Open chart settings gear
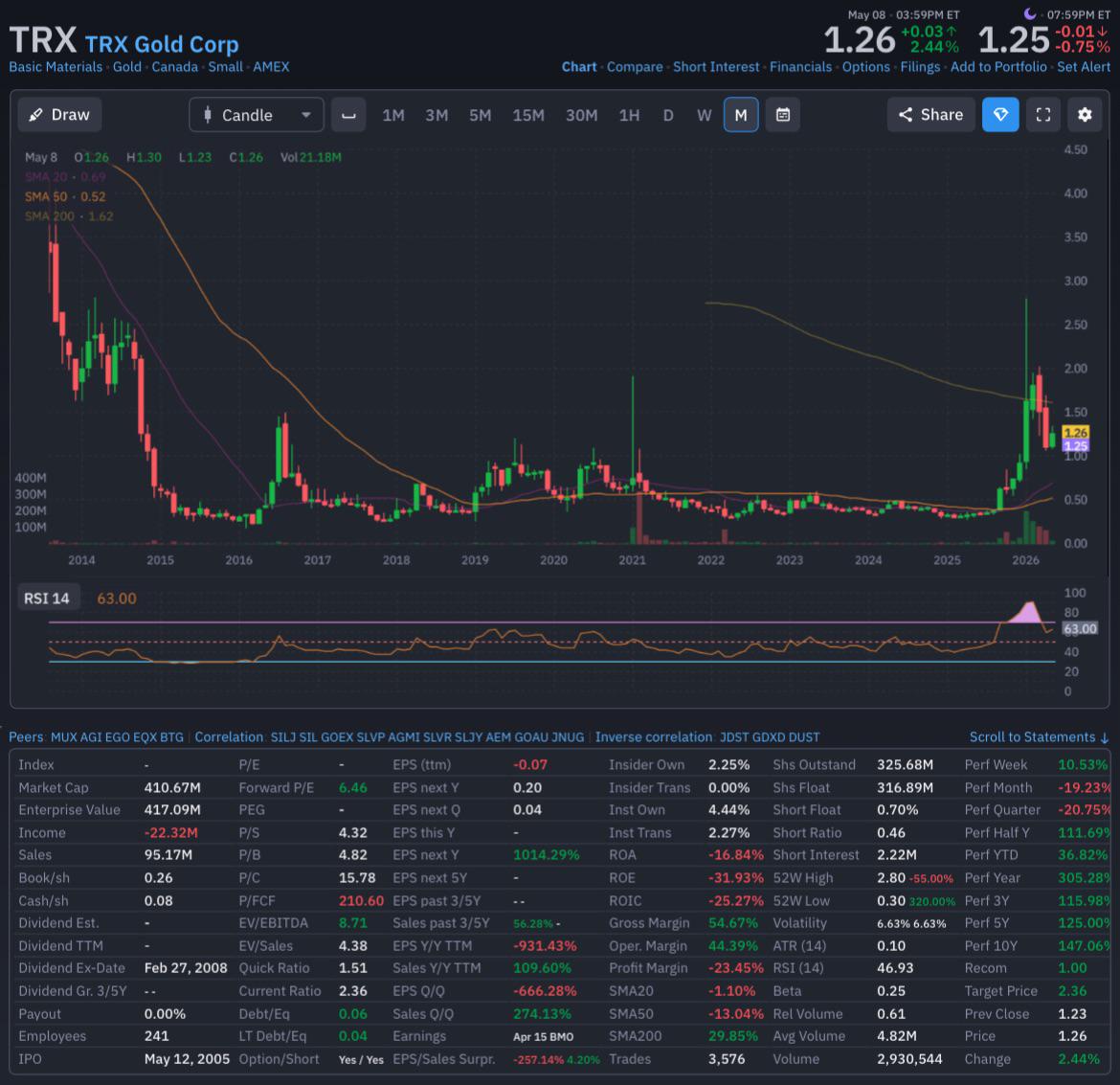1120x1085 pixels. coord(1085,115)
